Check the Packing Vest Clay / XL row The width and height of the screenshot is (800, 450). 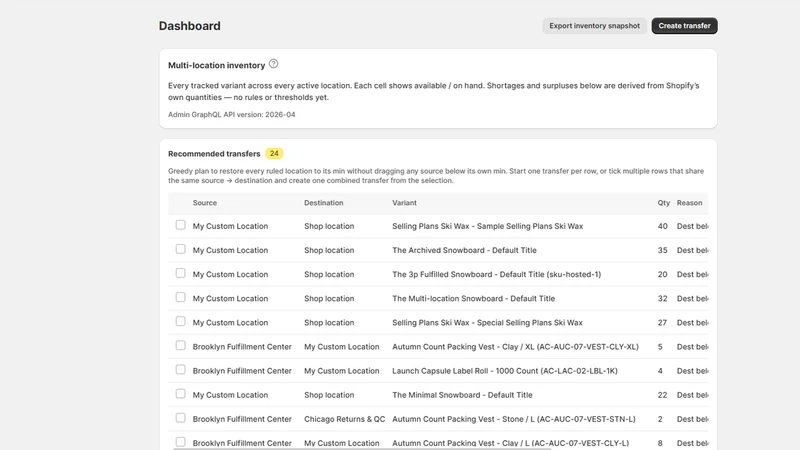(181, 345)
